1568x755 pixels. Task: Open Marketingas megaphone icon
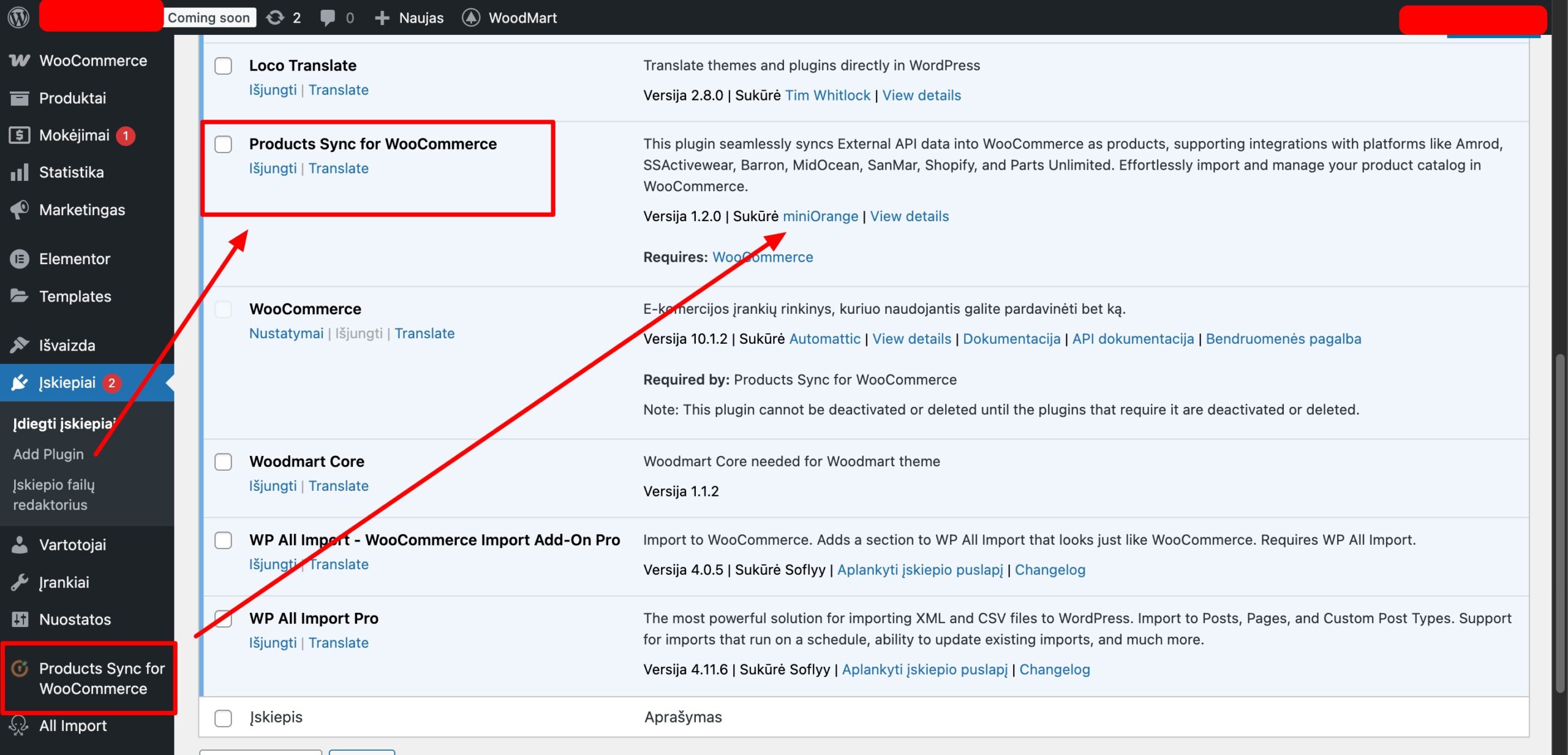(20, 210)
